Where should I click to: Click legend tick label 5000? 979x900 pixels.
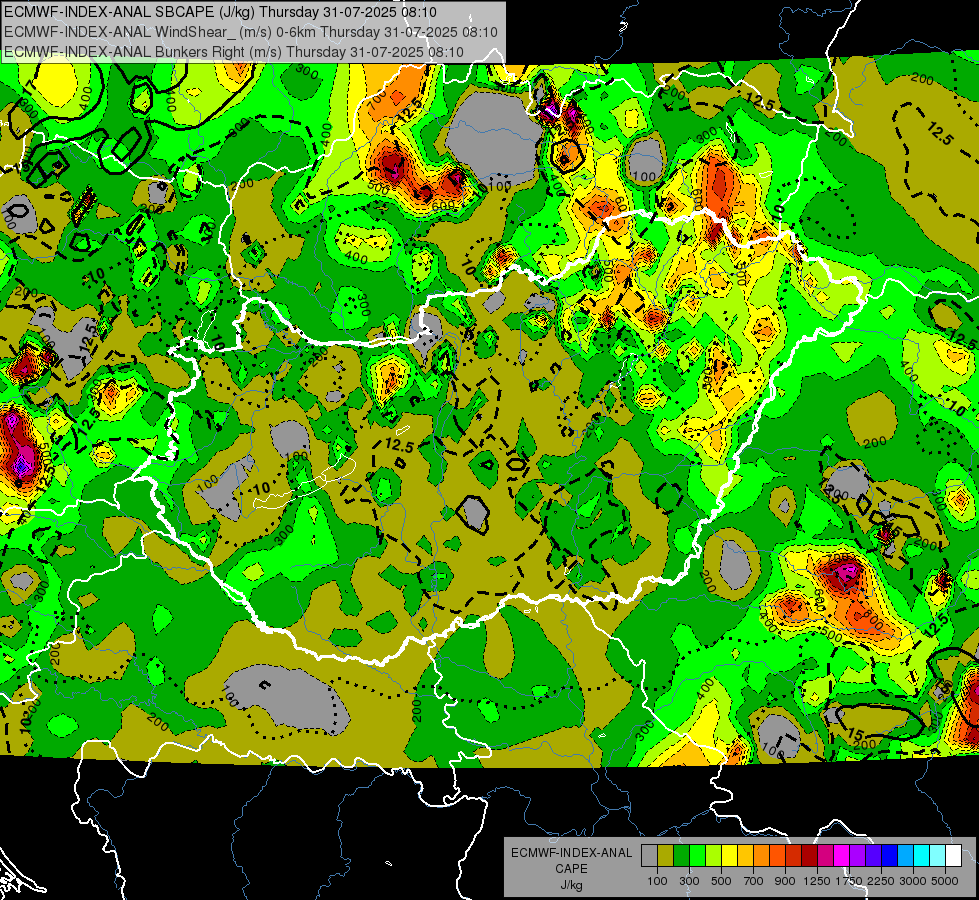[x=945, y=881]
